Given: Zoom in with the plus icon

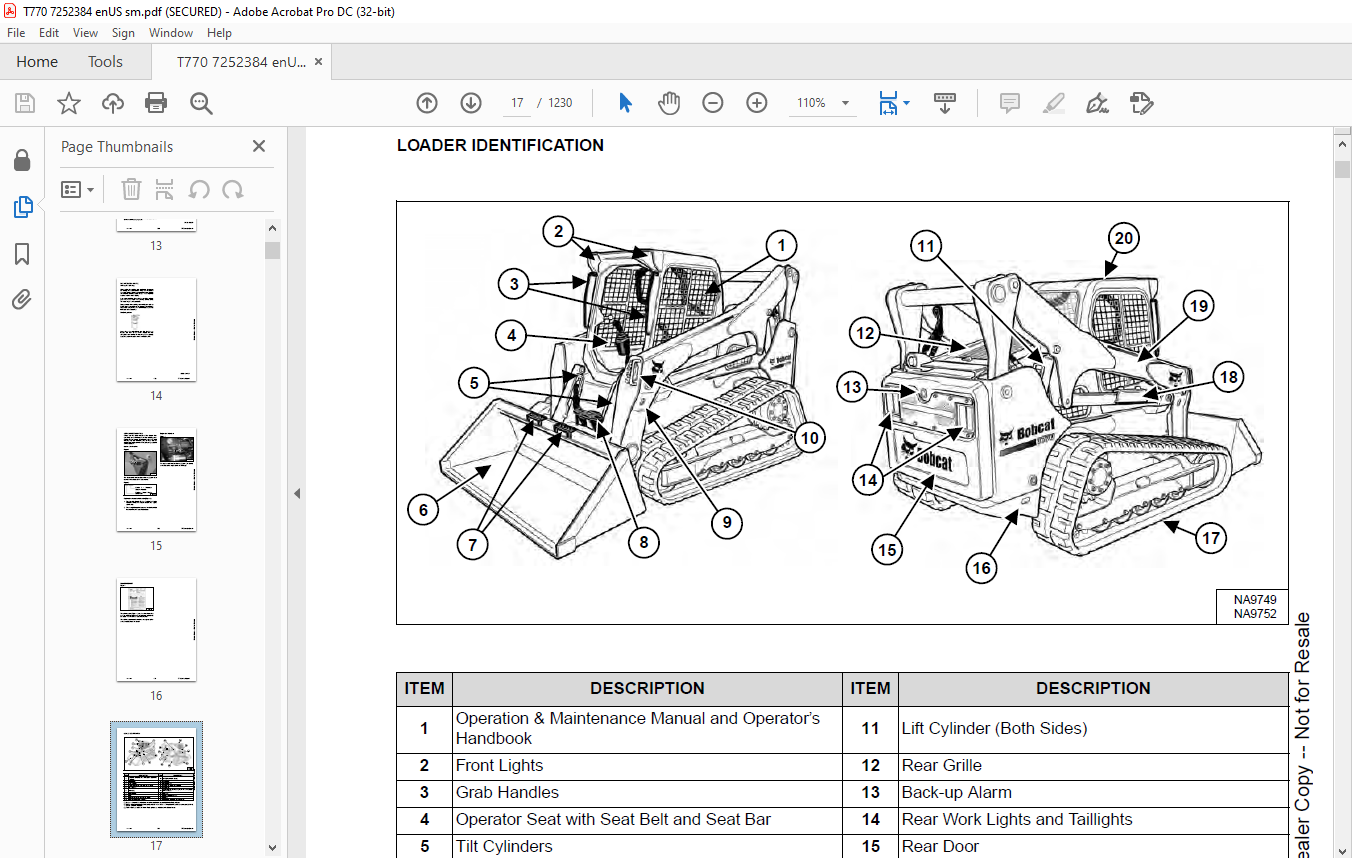Looking at the screenshot, I should (757, 103).
